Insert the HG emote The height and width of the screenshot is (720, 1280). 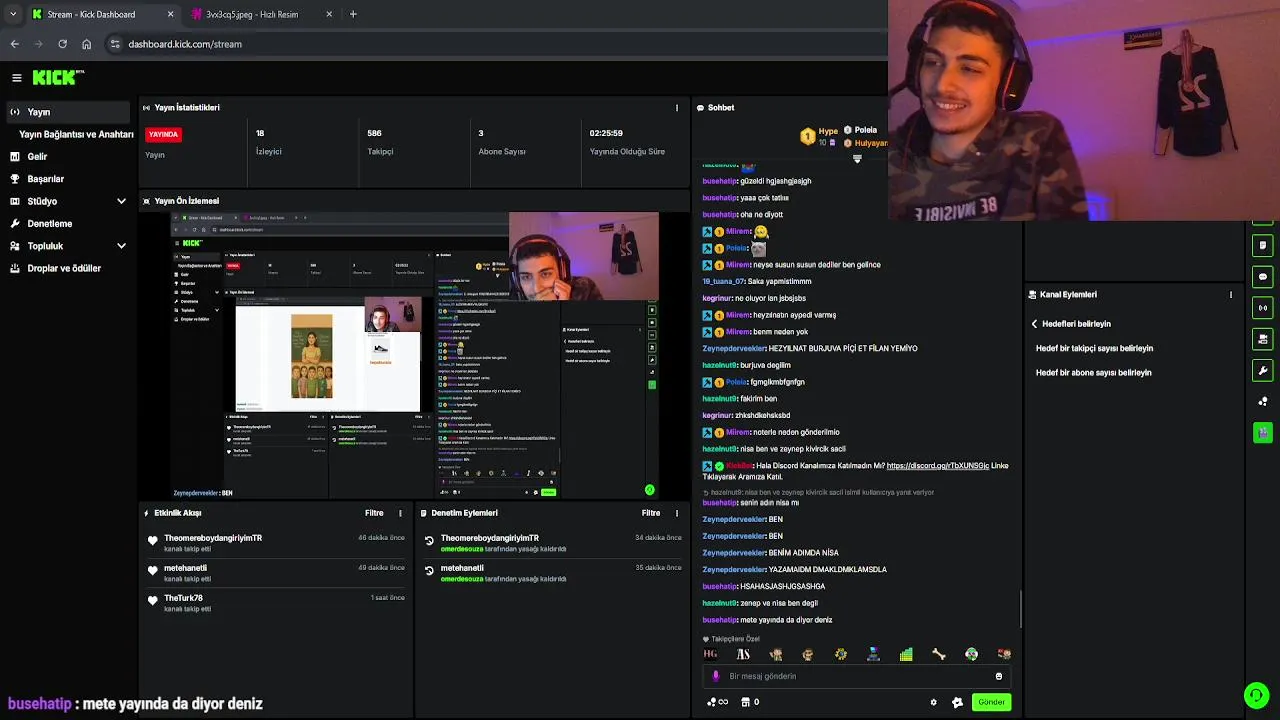[710, 654]
